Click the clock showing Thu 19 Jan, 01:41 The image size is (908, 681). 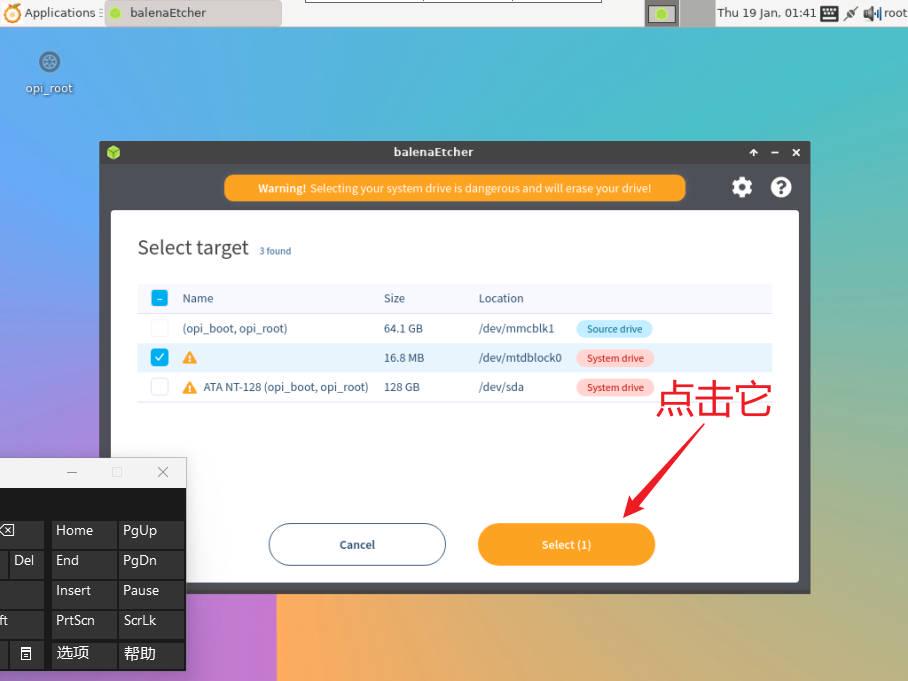pos(767,13)
